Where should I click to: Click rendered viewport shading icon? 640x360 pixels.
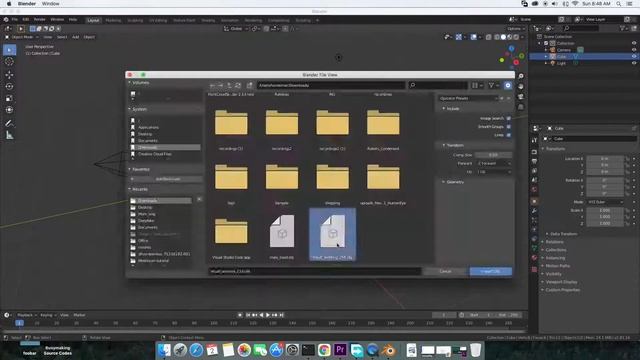coord(516,37)
